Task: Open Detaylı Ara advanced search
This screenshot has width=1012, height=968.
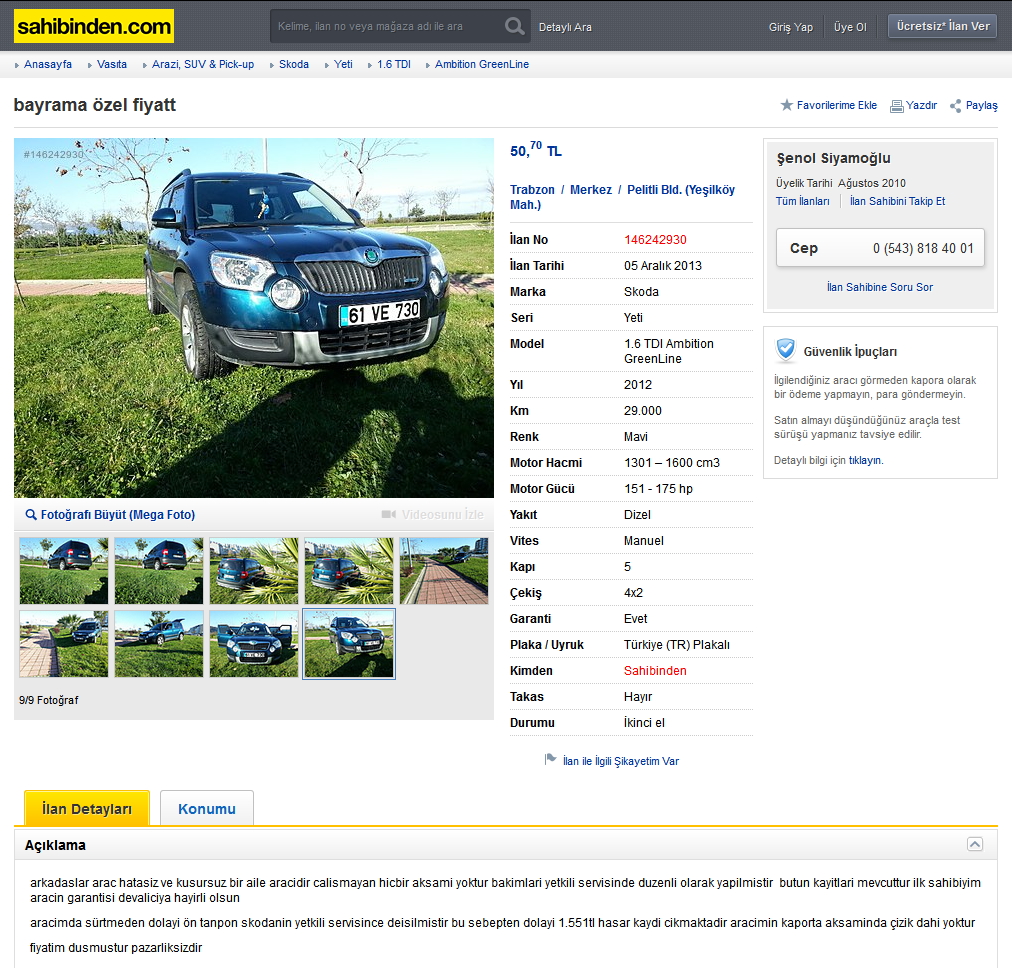Action: click(565, 27)
